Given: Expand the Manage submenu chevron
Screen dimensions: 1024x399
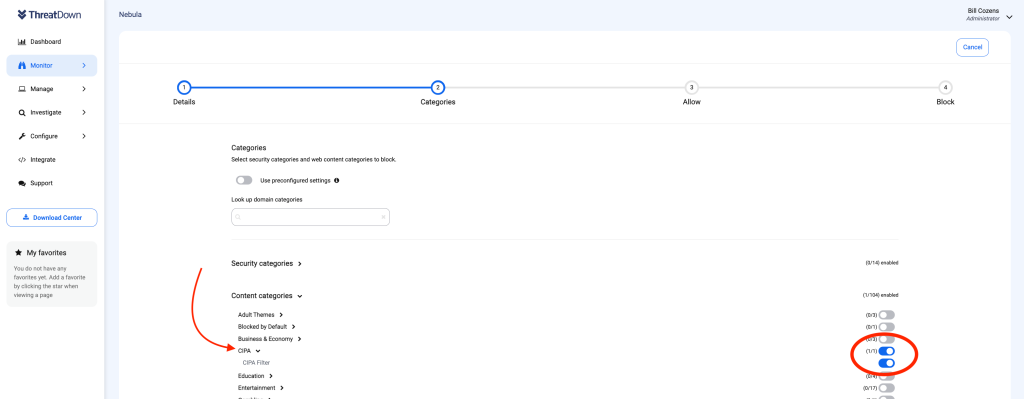Looking at the screenshot, I should [x=84, y=89].
